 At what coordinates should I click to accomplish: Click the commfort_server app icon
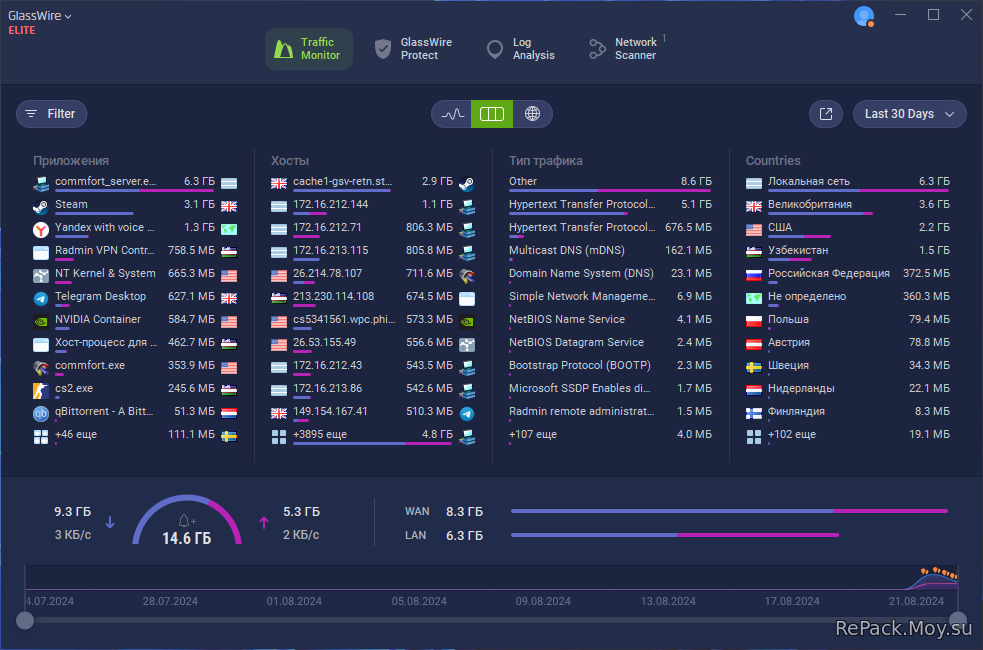pos(41,184)
